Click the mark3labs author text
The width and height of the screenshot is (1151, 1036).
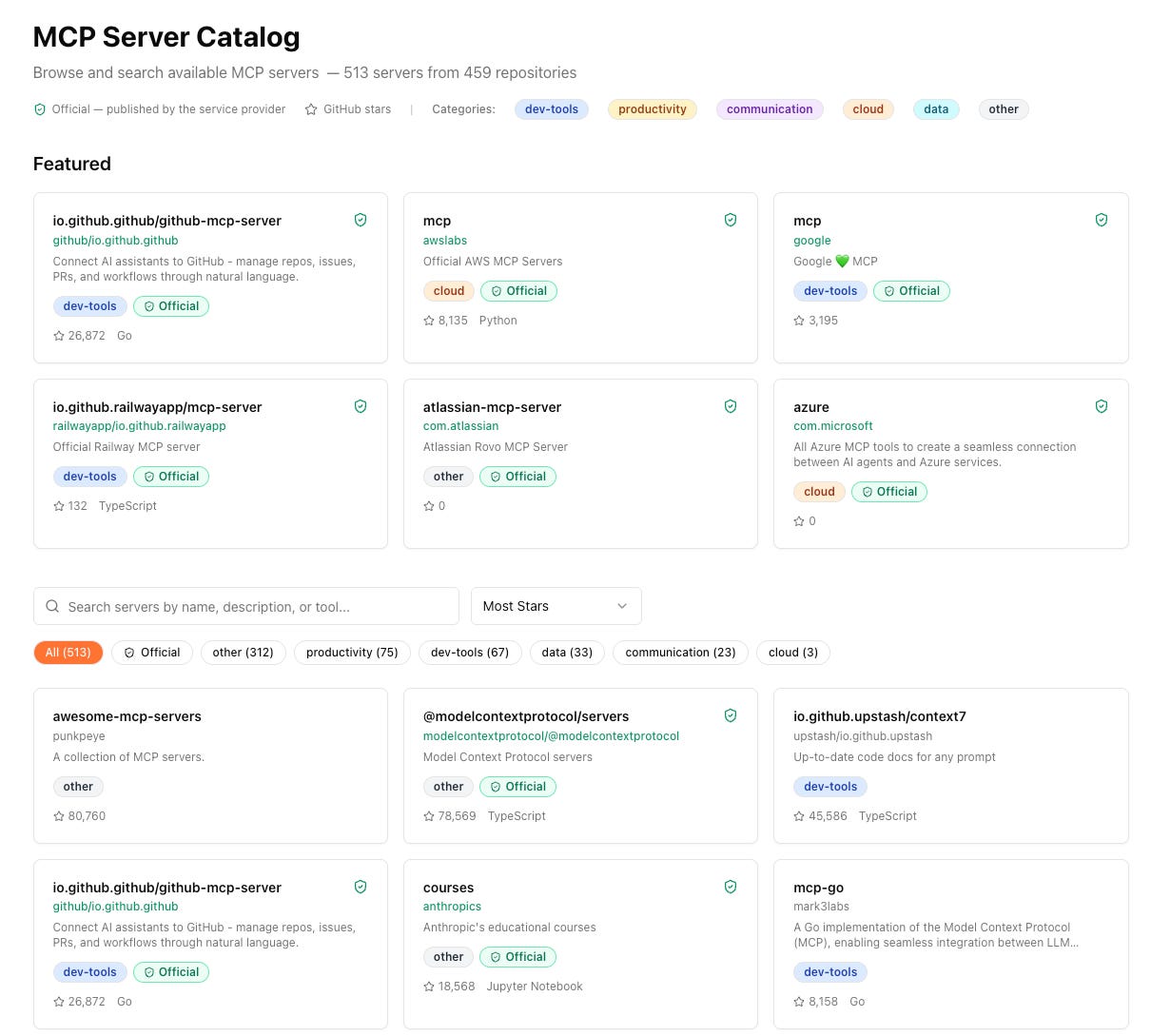click(822, 907)
